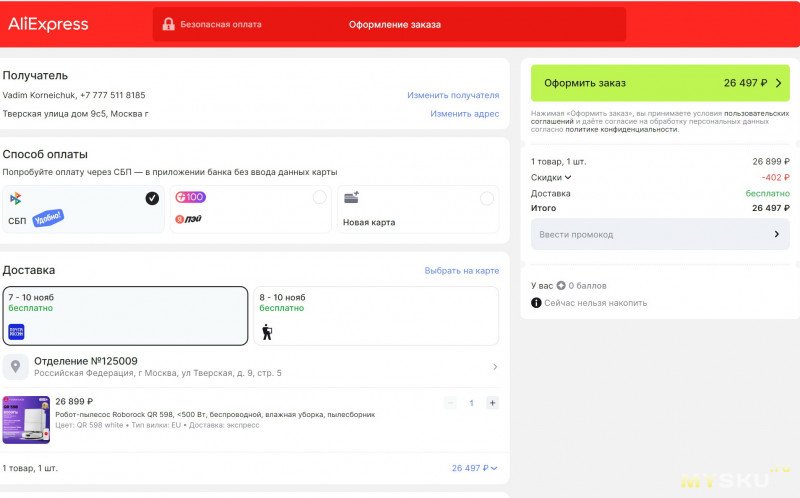This screenshot has width=800, height=498.
Task: Click the new card icon
Action: [x=352, y=199]
